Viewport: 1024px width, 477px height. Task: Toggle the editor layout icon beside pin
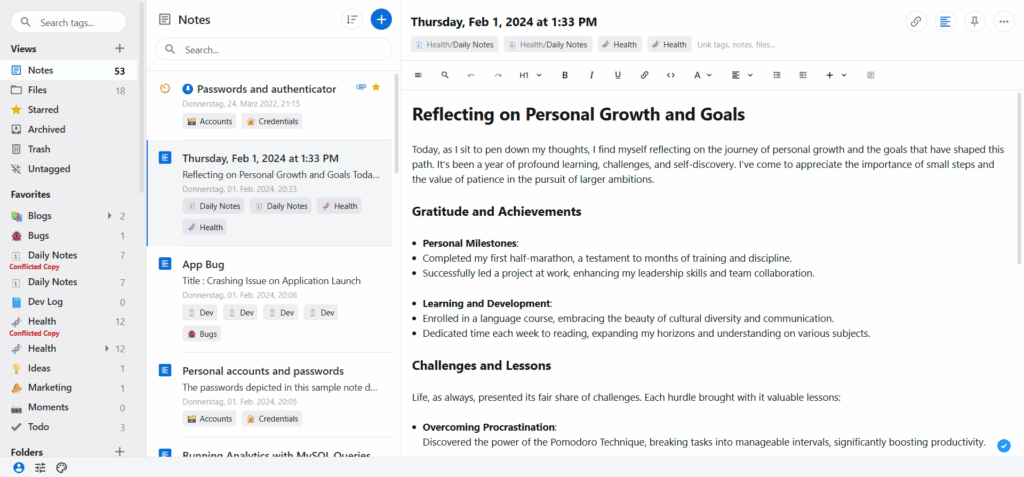[945, 22]
